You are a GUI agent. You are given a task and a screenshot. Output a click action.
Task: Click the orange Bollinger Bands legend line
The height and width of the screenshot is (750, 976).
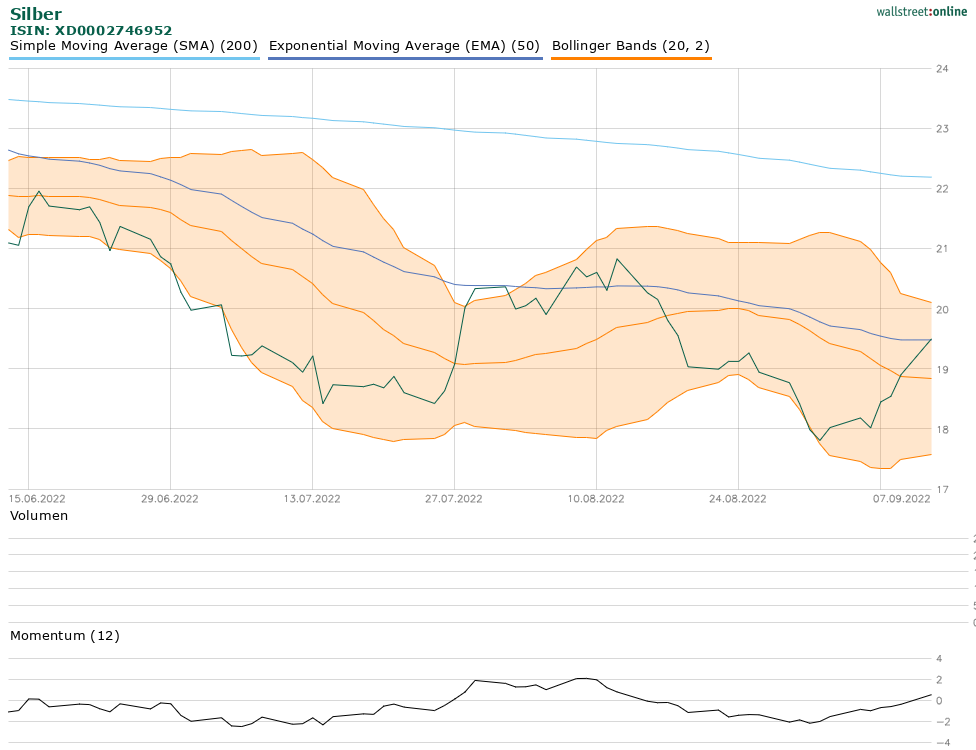coord(631,59)
